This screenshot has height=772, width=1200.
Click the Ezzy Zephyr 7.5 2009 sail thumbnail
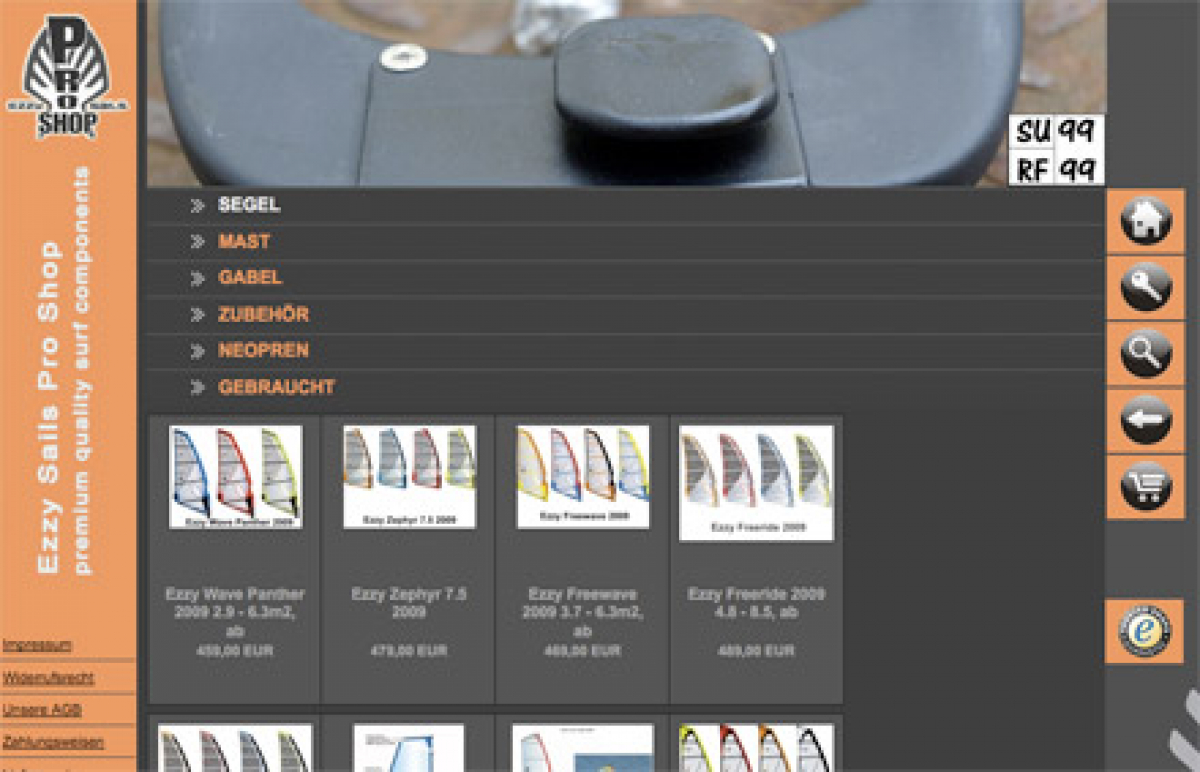(x=409, y=477)
